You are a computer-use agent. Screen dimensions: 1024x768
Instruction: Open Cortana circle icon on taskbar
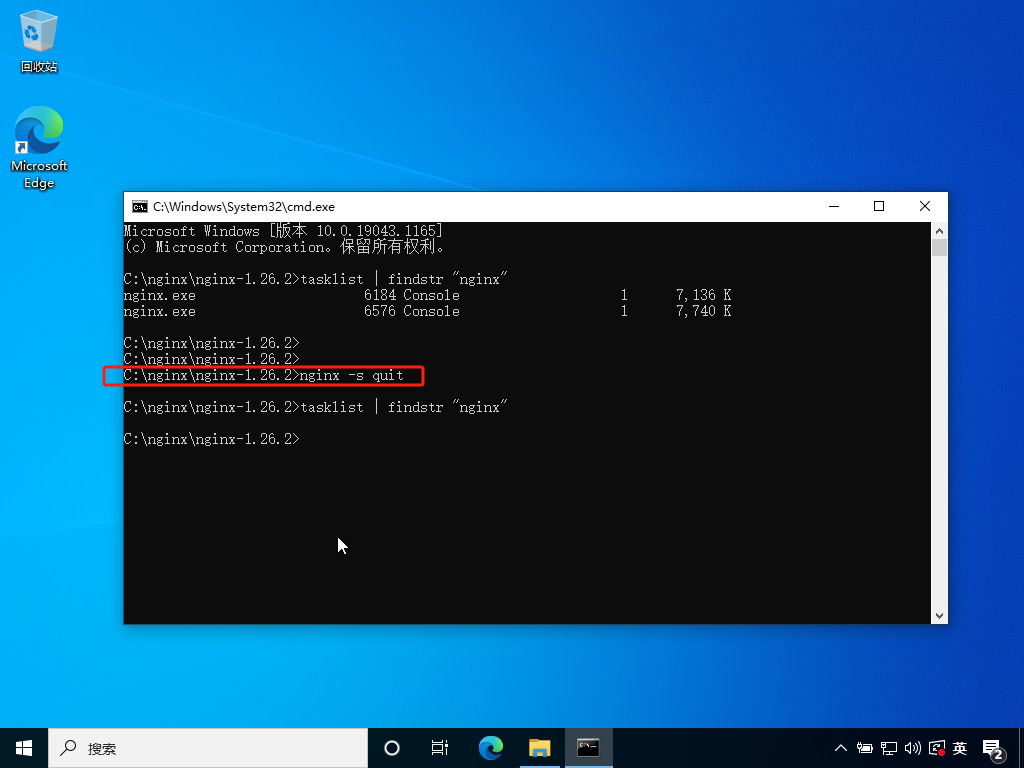coord(392,748)
